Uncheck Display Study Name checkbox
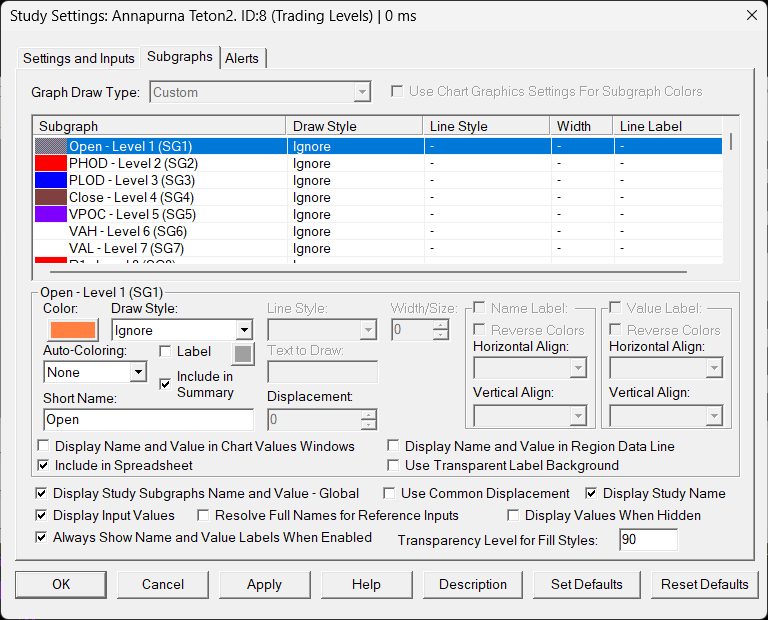Screen dimensions: 768x620 (592, 494)
